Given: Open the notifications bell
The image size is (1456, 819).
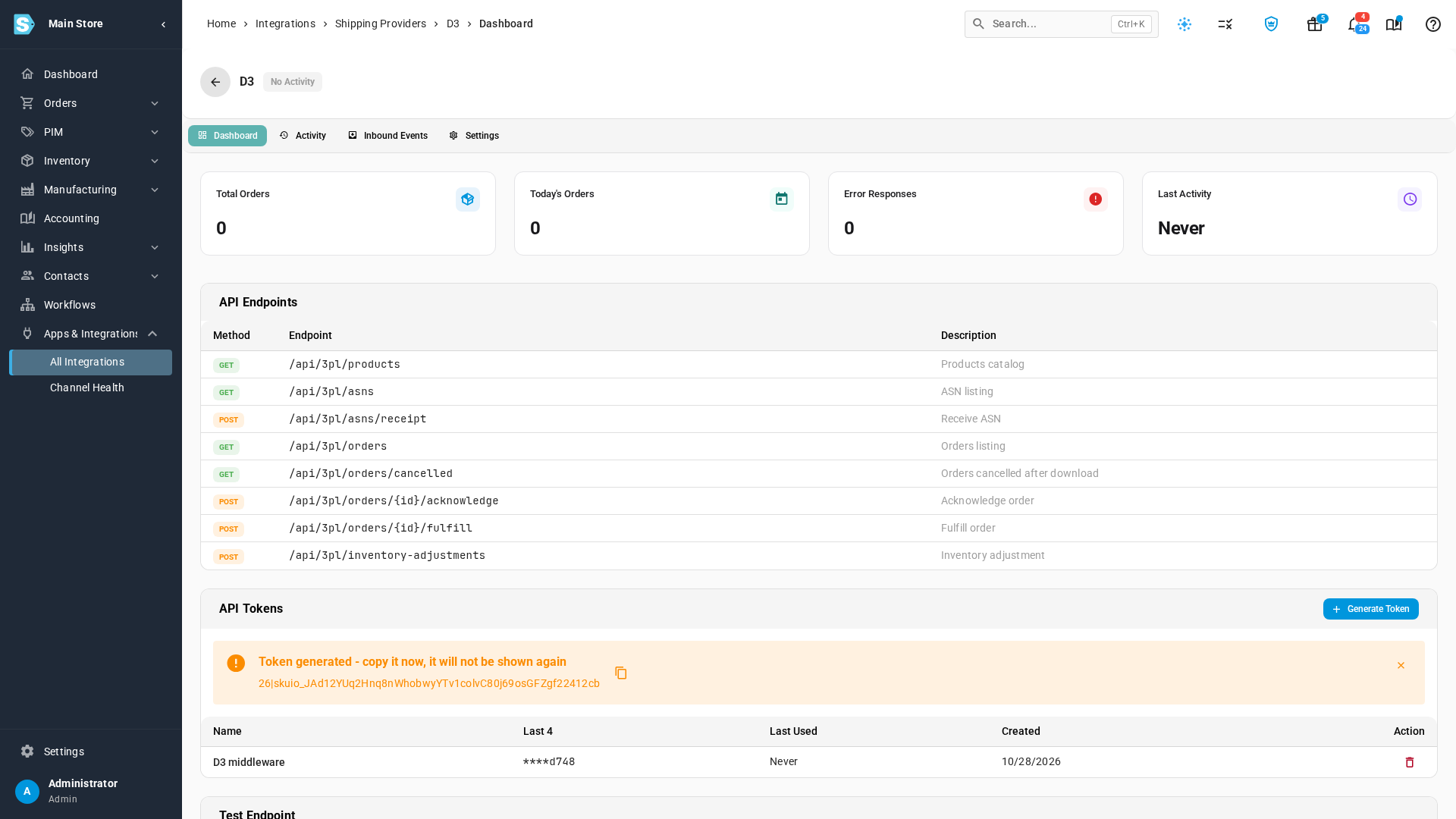Looking at the screenshot, I should tap(1355, 24).
